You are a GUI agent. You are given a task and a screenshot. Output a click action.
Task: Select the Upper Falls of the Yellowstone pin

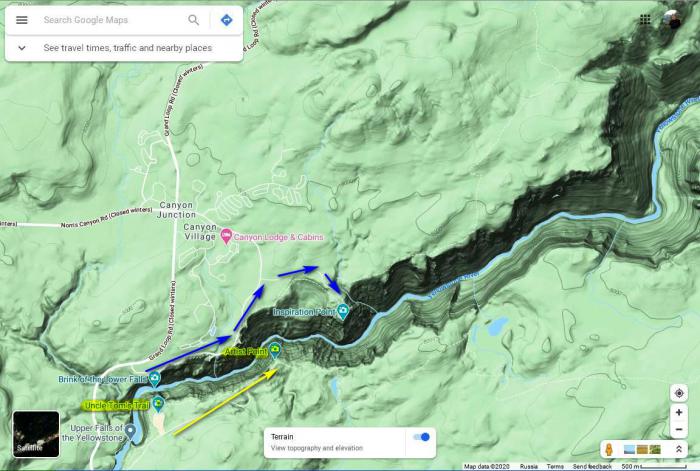pyautogui.click(x=130, y=429)
